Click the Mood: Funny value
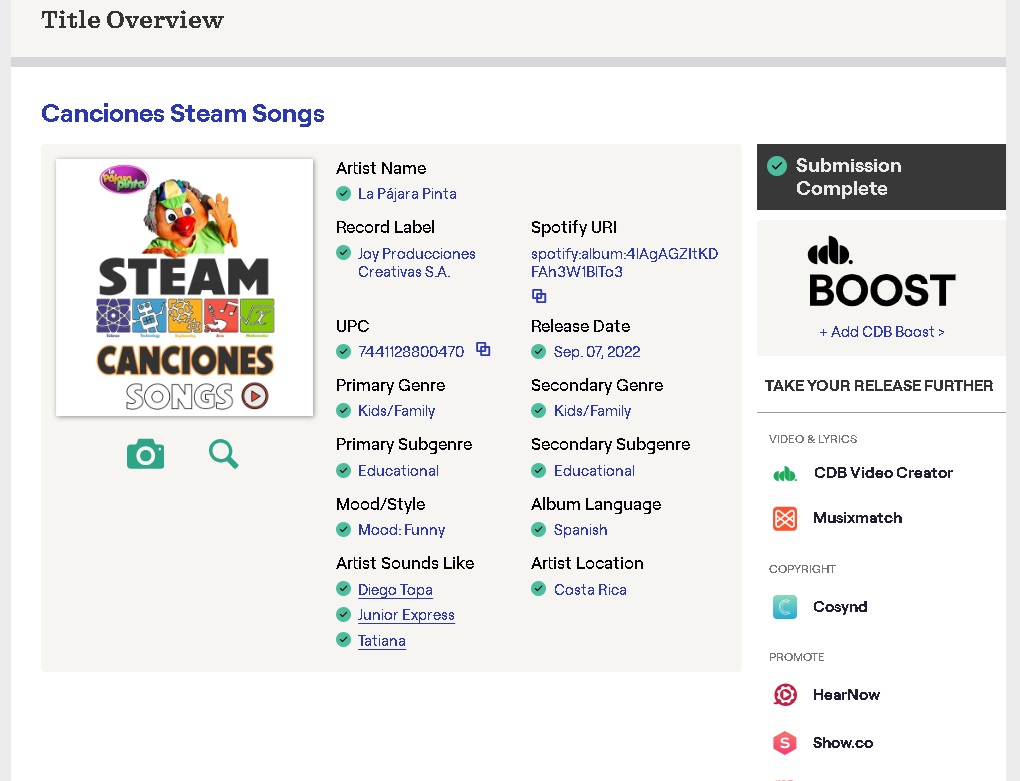Viewport: 1020px width, 781px height. tap(401, 530)
